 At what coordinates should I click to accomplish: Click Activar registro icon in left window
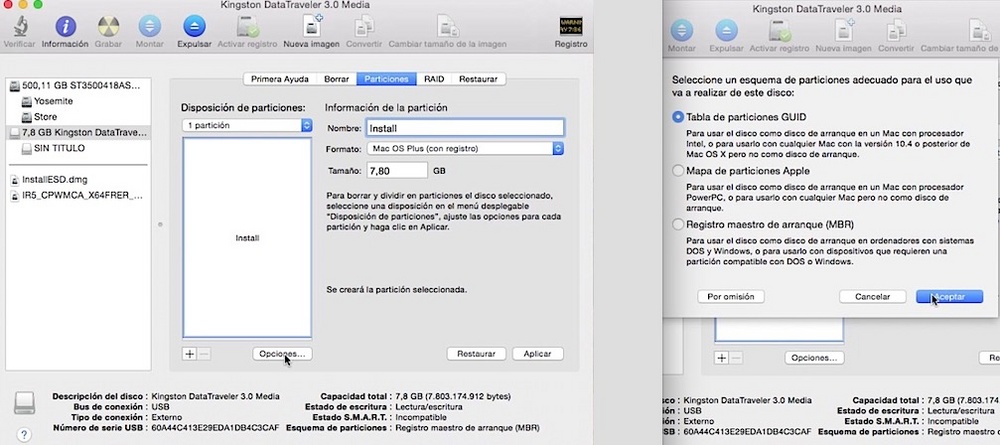click(247, 27)
